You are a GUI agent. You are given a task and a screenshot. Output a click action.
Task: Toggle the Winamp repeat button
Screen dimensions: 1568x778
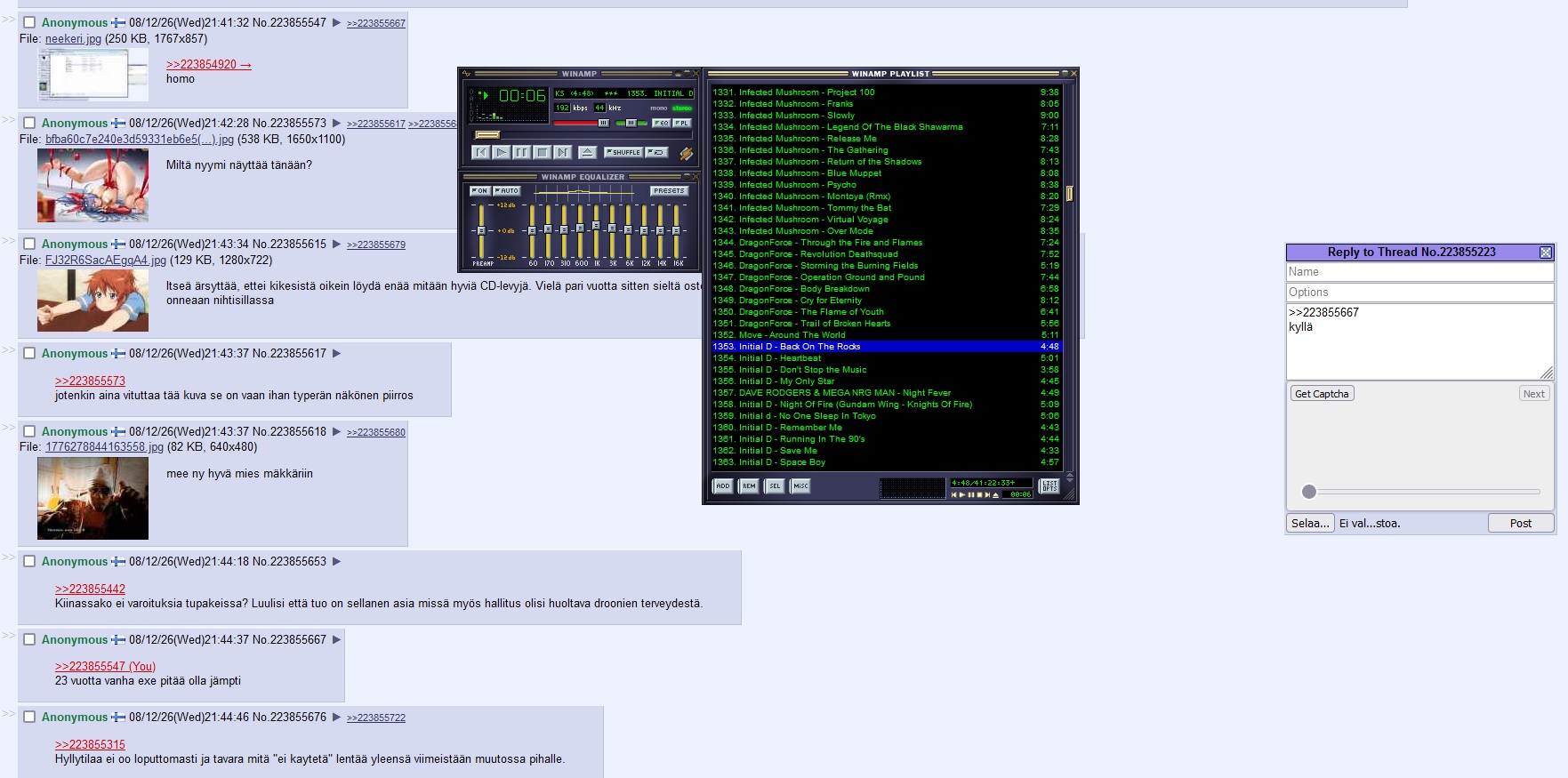click(656, 152)
